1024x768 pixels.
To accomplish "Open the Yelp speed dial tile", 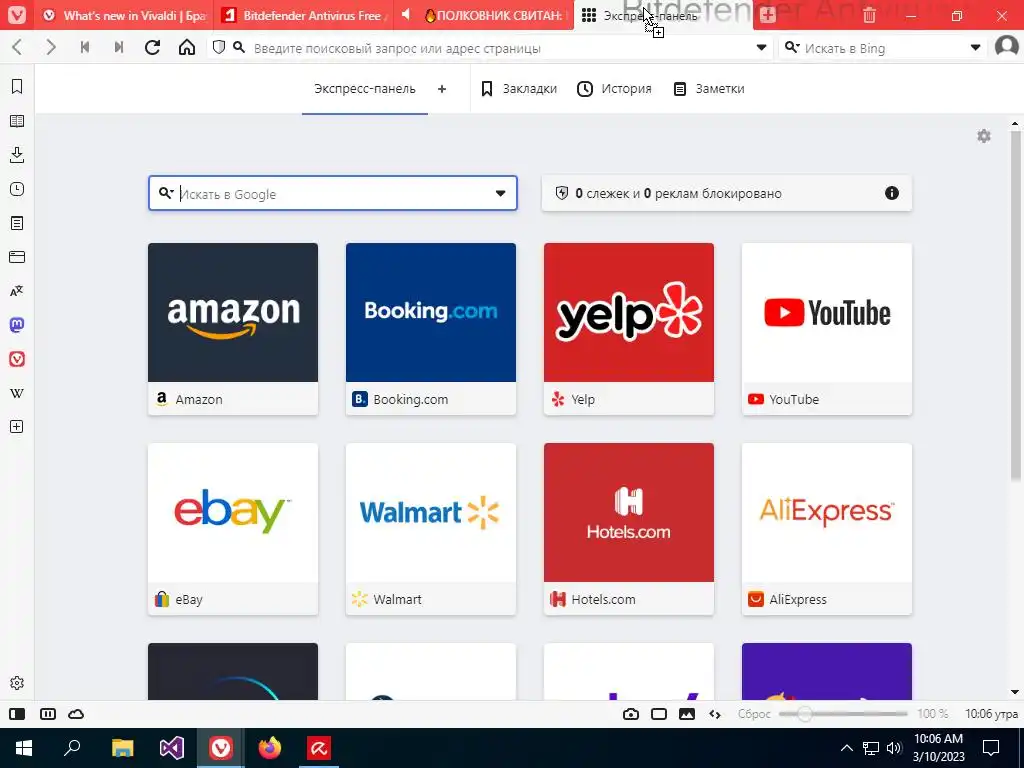I will (629, 328).
